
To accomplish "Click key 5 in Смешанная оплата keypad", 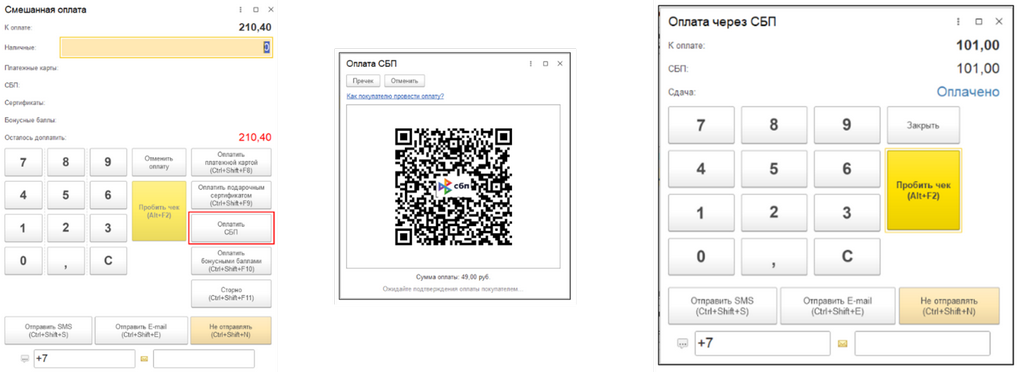I will [x=66, y=195].
